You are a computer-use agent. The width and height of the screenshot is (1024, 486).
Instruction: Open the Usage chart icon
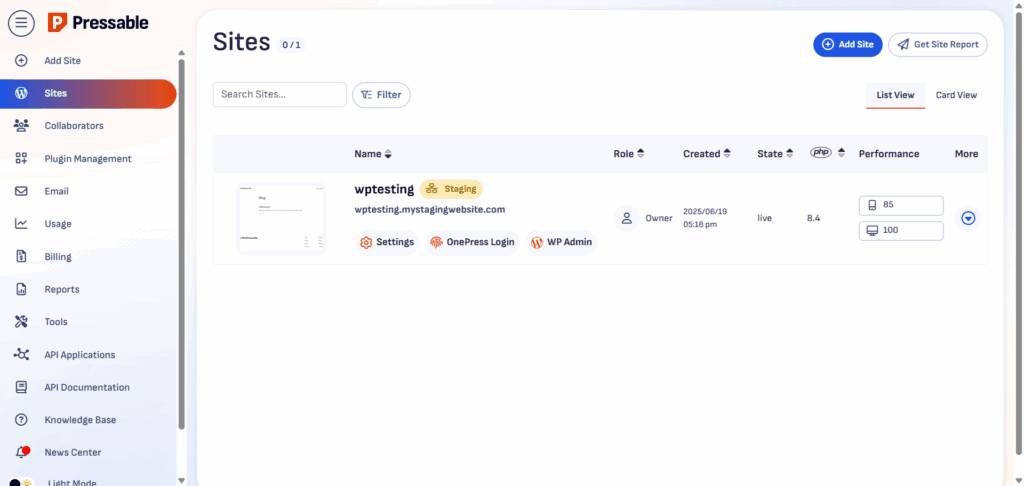[x=21, y=224]
